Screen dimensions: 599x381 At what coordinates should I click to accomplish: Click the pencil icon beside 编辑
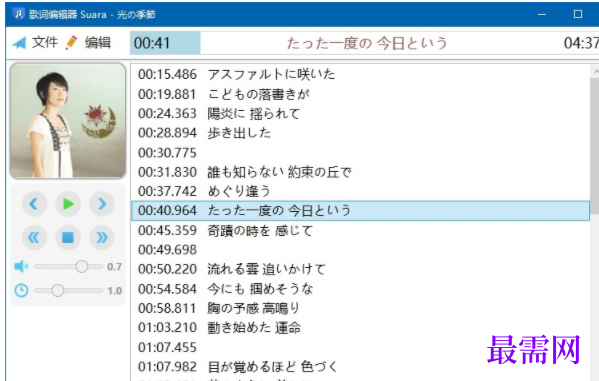[x=71, y=42]
